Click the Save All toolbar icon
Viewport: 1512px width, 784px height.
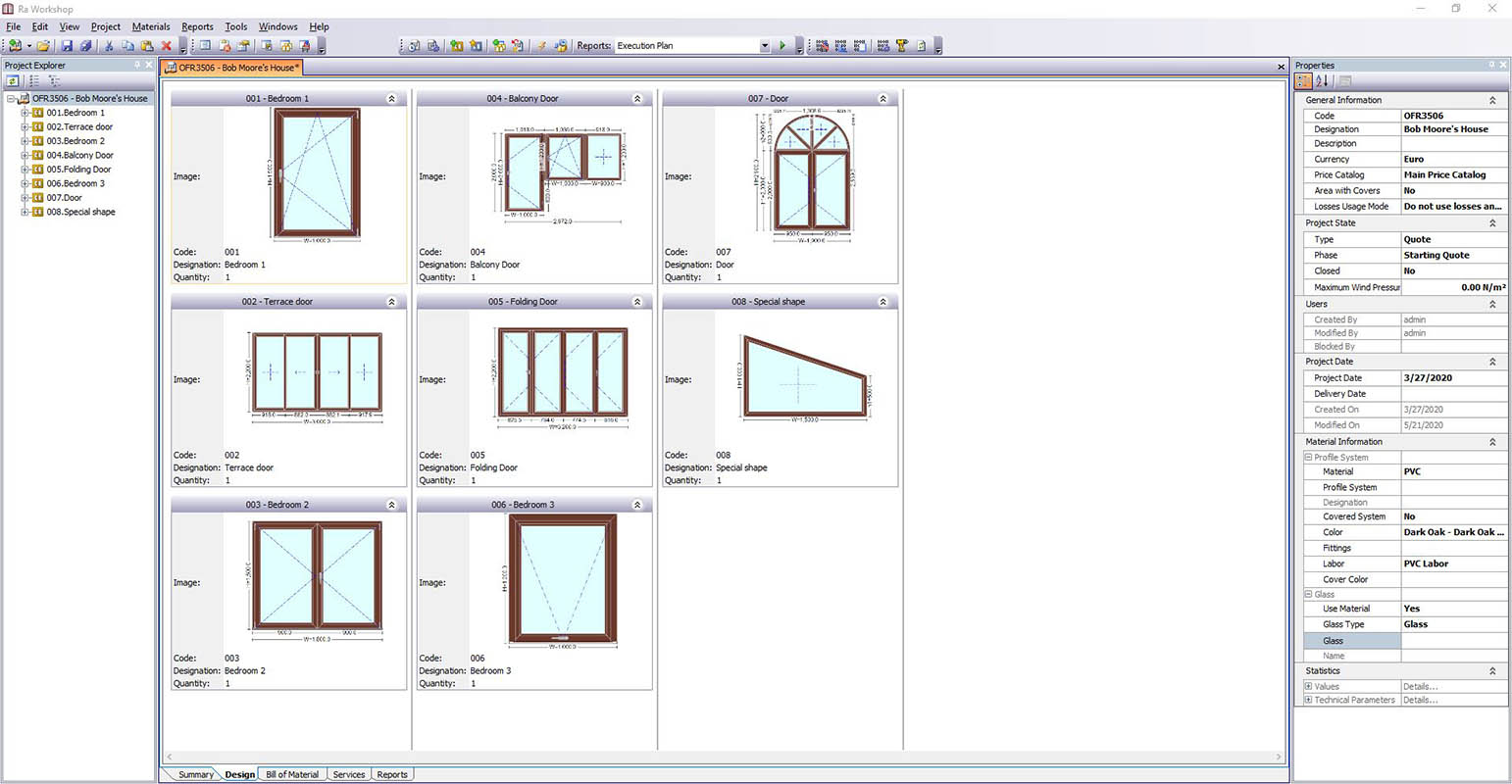click(x=85, y=45)
